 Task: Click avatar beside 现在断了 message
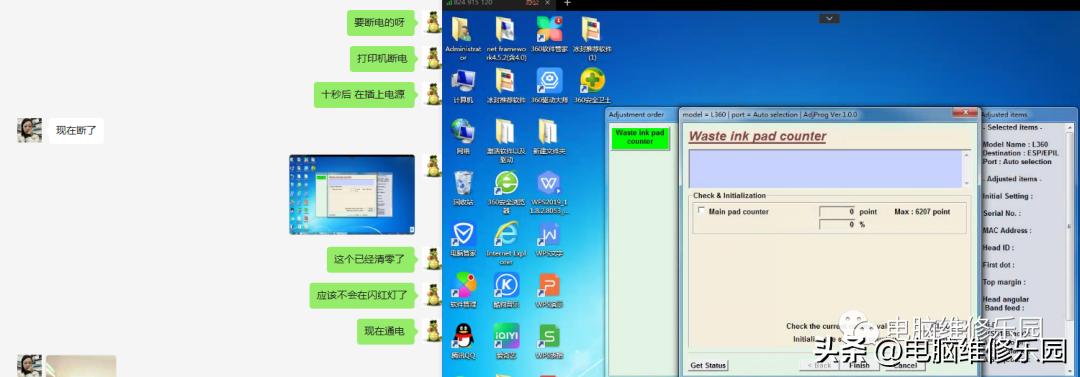30,130
